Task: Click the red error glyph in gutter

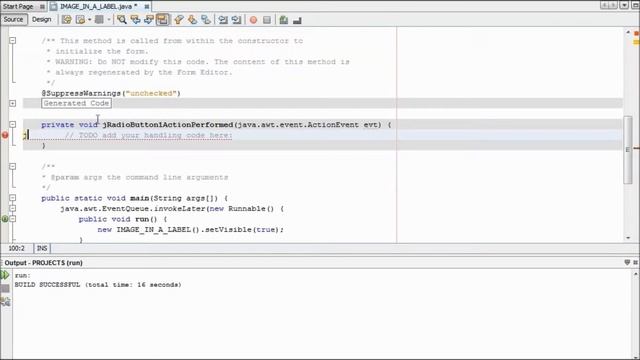Action: coord(5,135)
